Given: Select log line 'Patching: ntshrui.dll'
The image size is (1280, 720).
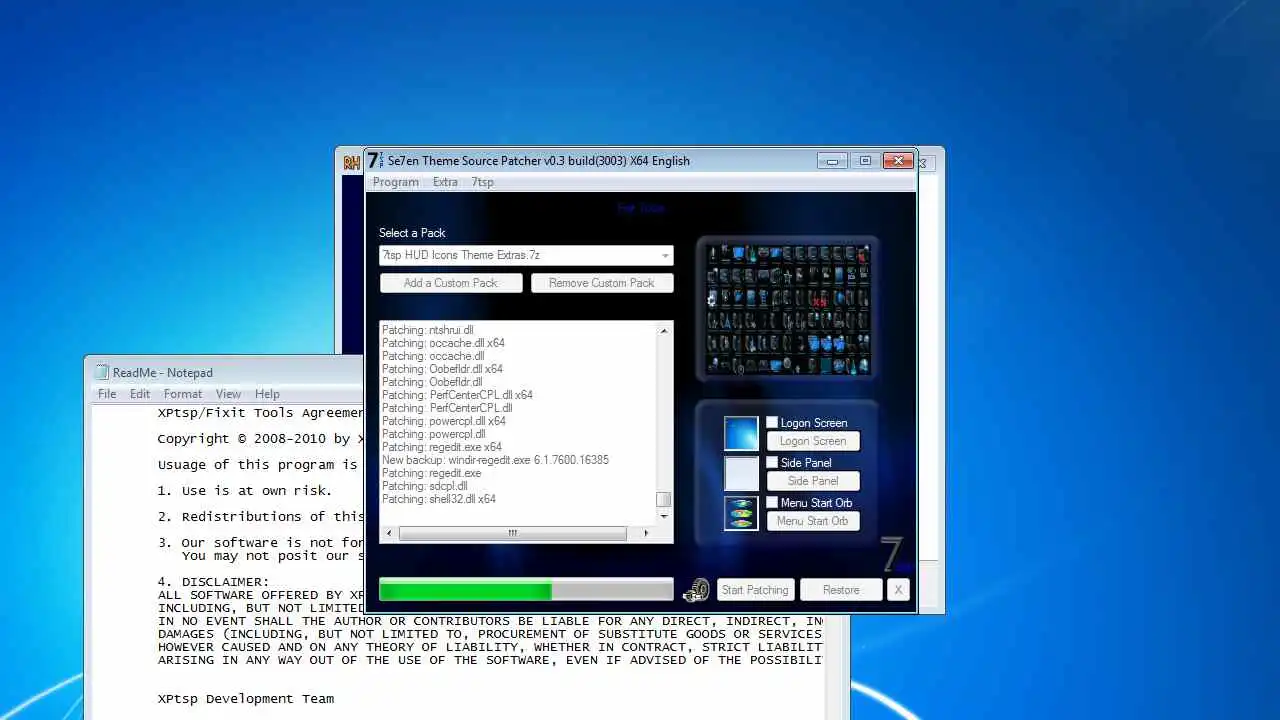Looking at the screenshot, I should [427, 330].
